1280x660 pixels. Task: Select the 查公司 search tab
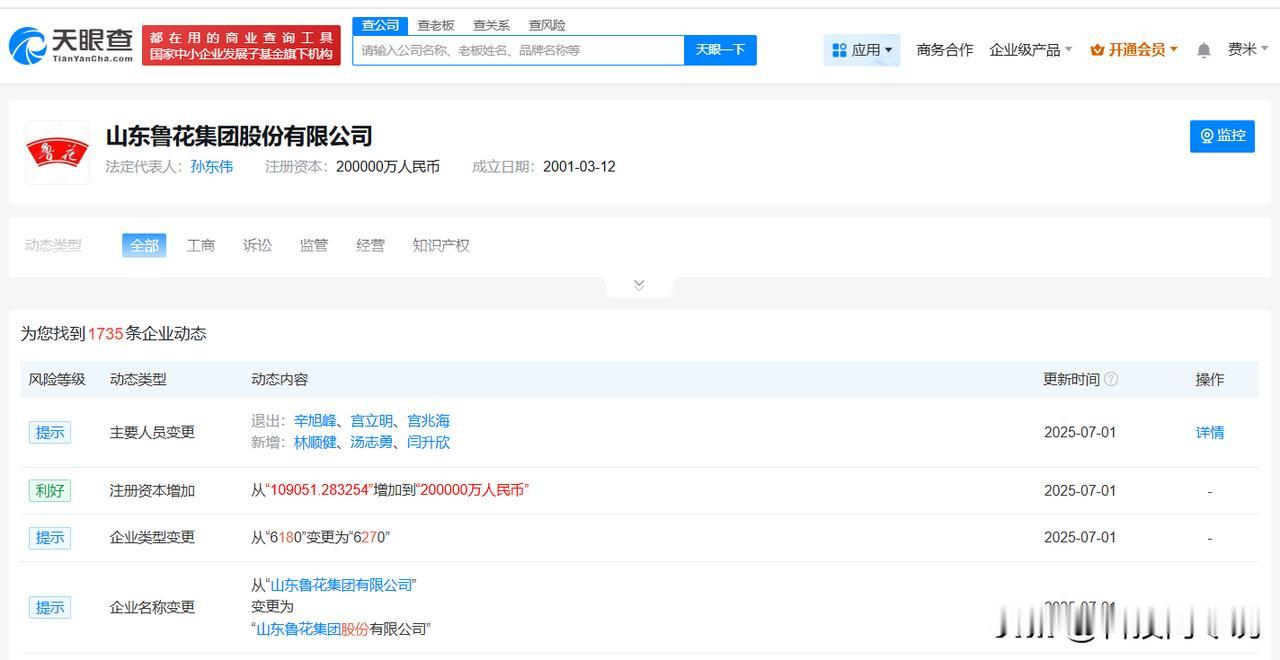[380, 25]
